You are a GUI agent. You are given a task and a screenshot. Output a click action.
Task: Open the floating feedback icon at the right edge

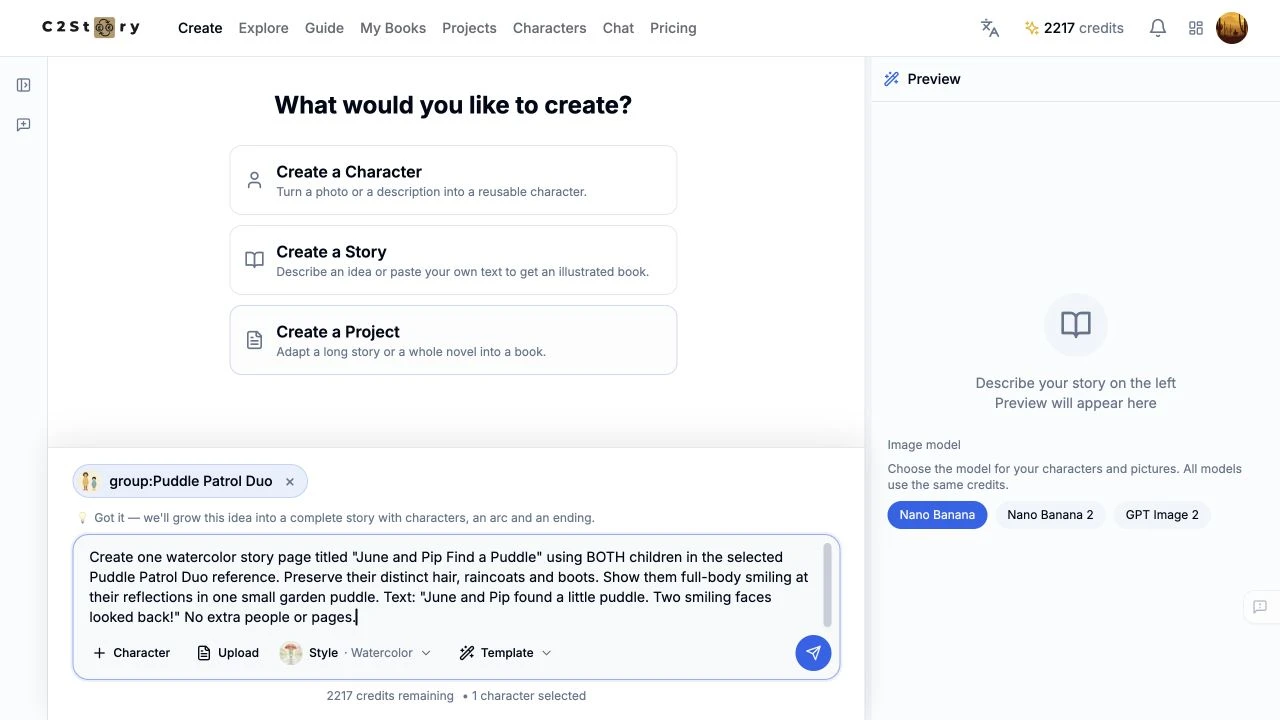pos(1260,607)
